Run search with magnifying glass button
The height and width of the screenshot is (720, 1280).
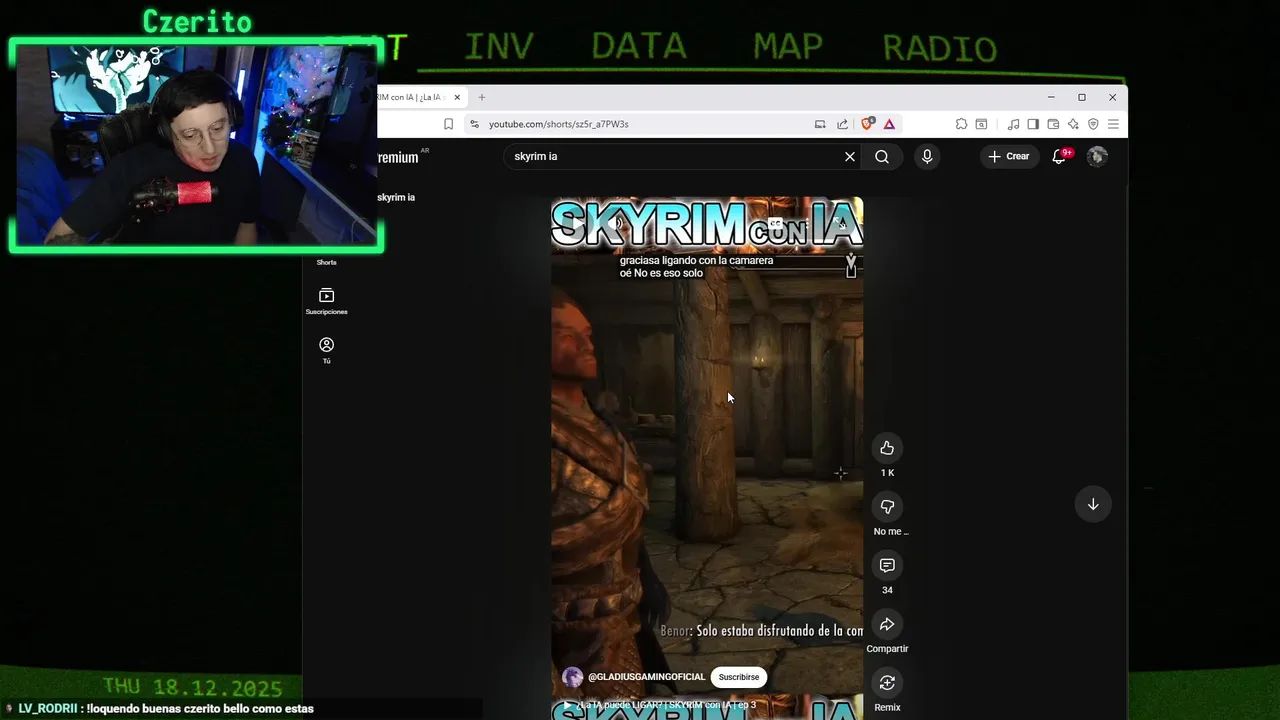click(x=882, y=156)
